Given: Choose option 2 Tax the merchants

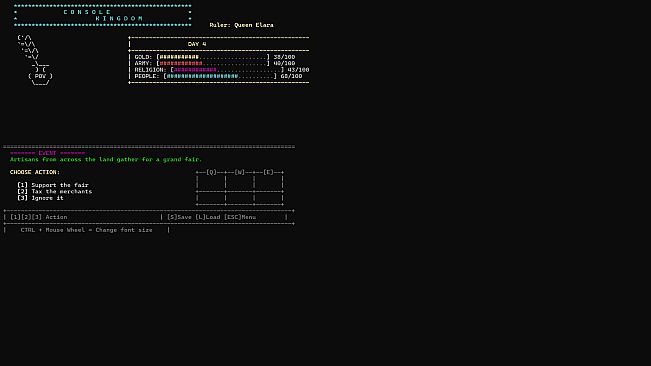Looking at the screenshot, I should pos(54,191).
